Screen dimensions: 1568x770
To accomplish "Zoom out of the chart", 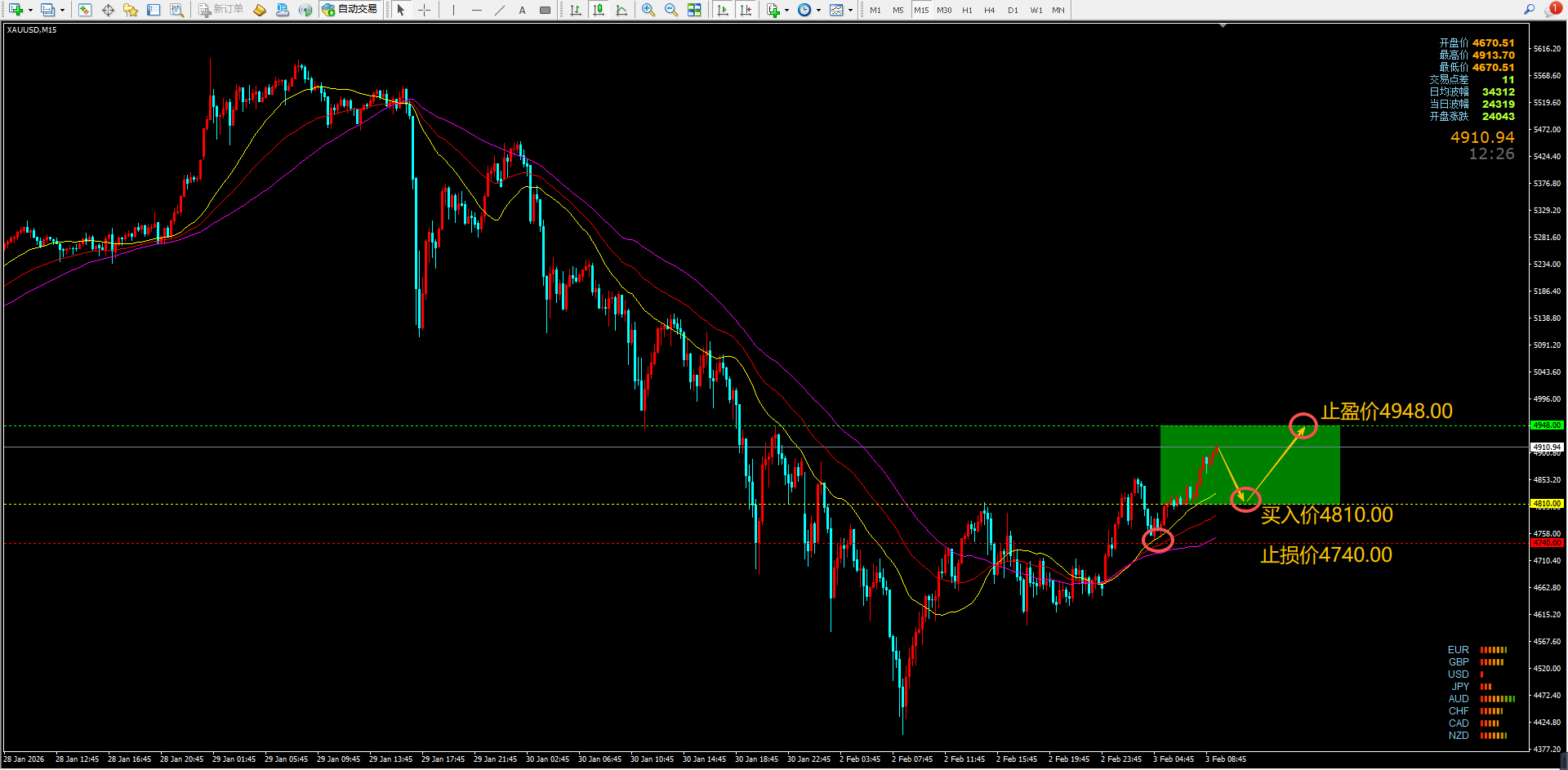I will click(x=670, y=10).
